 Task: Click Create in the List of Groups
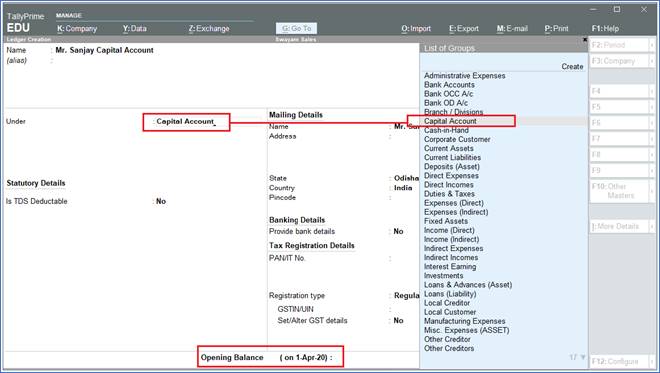[x=572, y=67]
